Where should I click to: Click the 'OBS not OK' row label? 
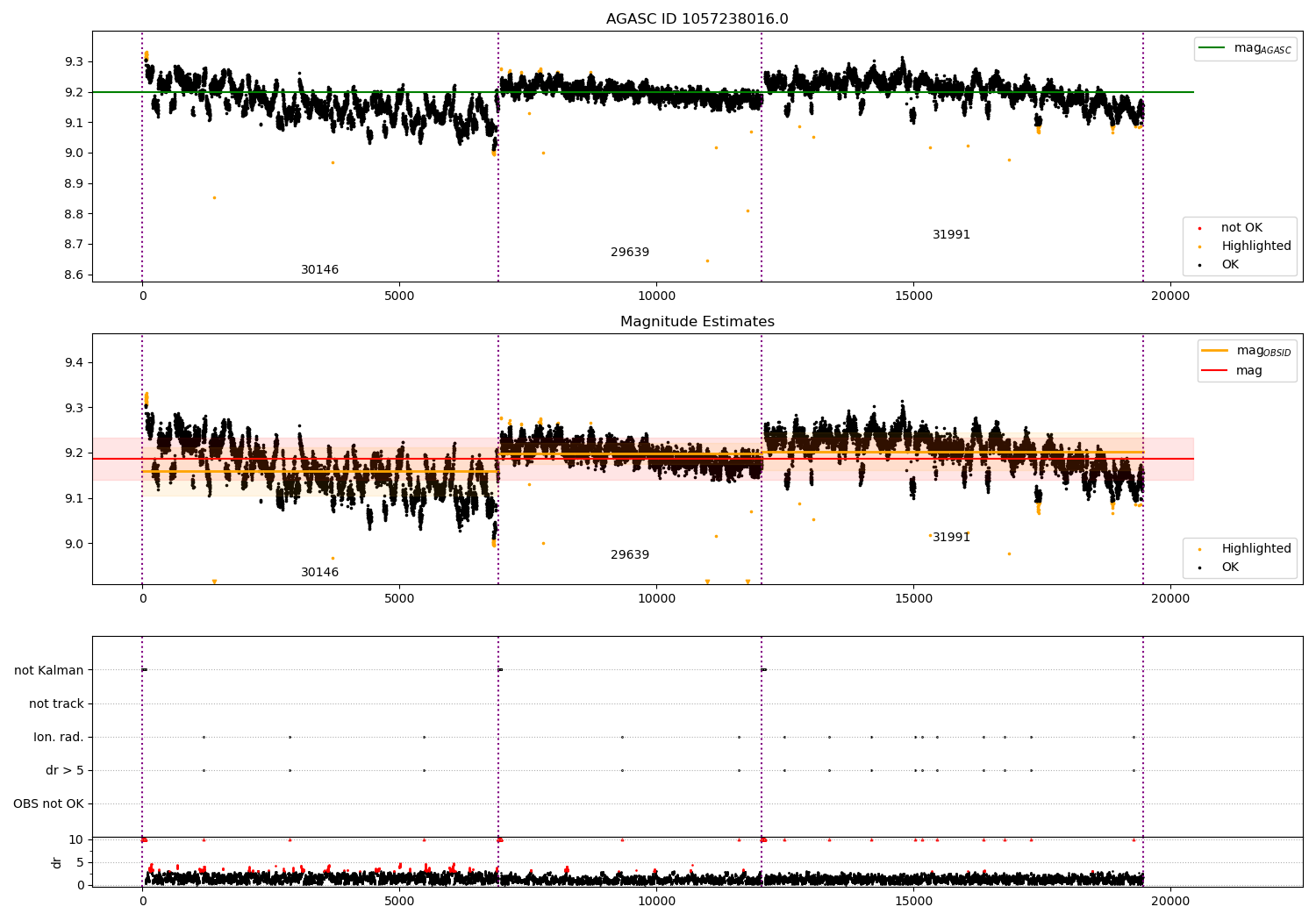48,803
